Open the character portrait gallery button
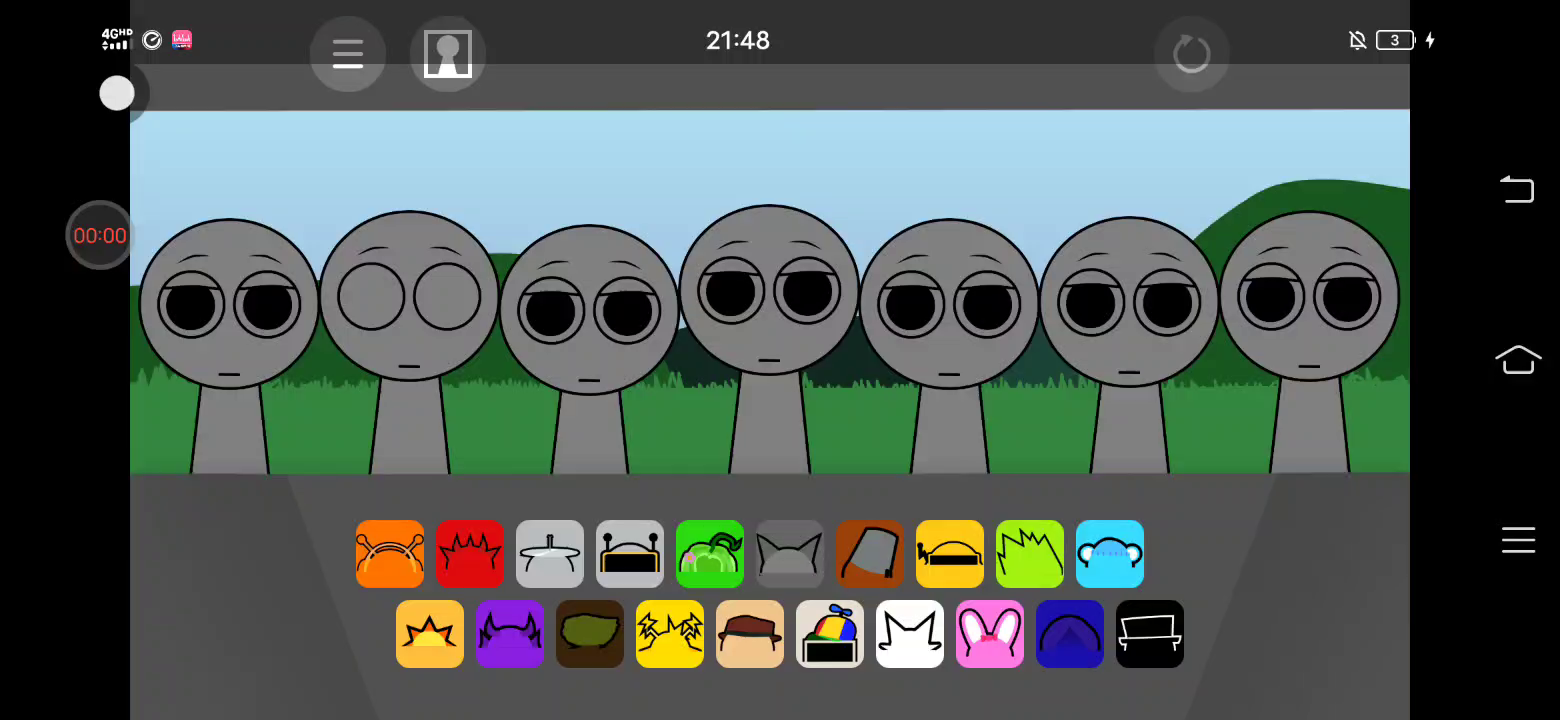This screenshot has height=720, width=1560. click(x=448, y=54)
